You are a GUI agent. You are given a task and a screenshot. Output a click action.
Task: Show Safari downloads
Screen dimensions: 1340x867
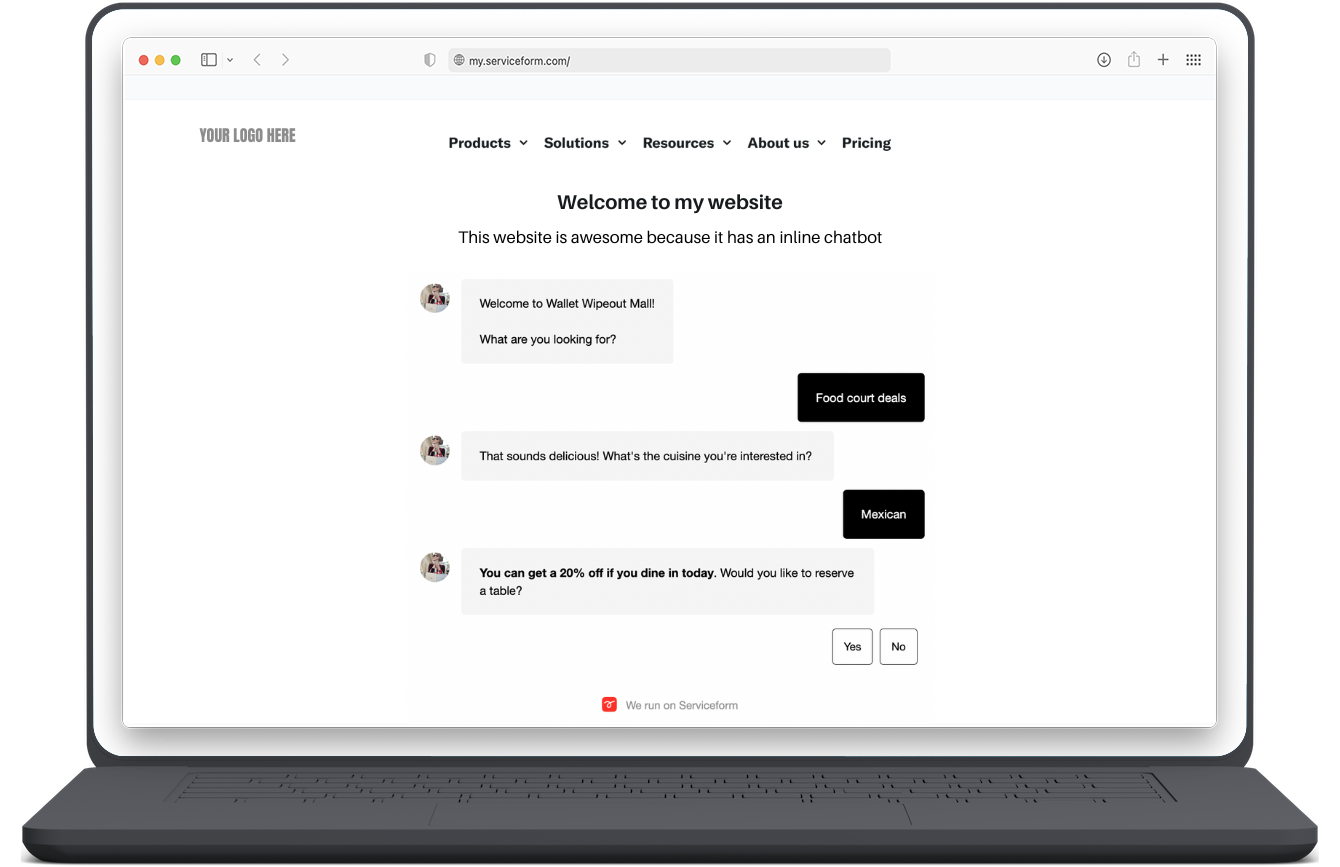(1104, 60)
